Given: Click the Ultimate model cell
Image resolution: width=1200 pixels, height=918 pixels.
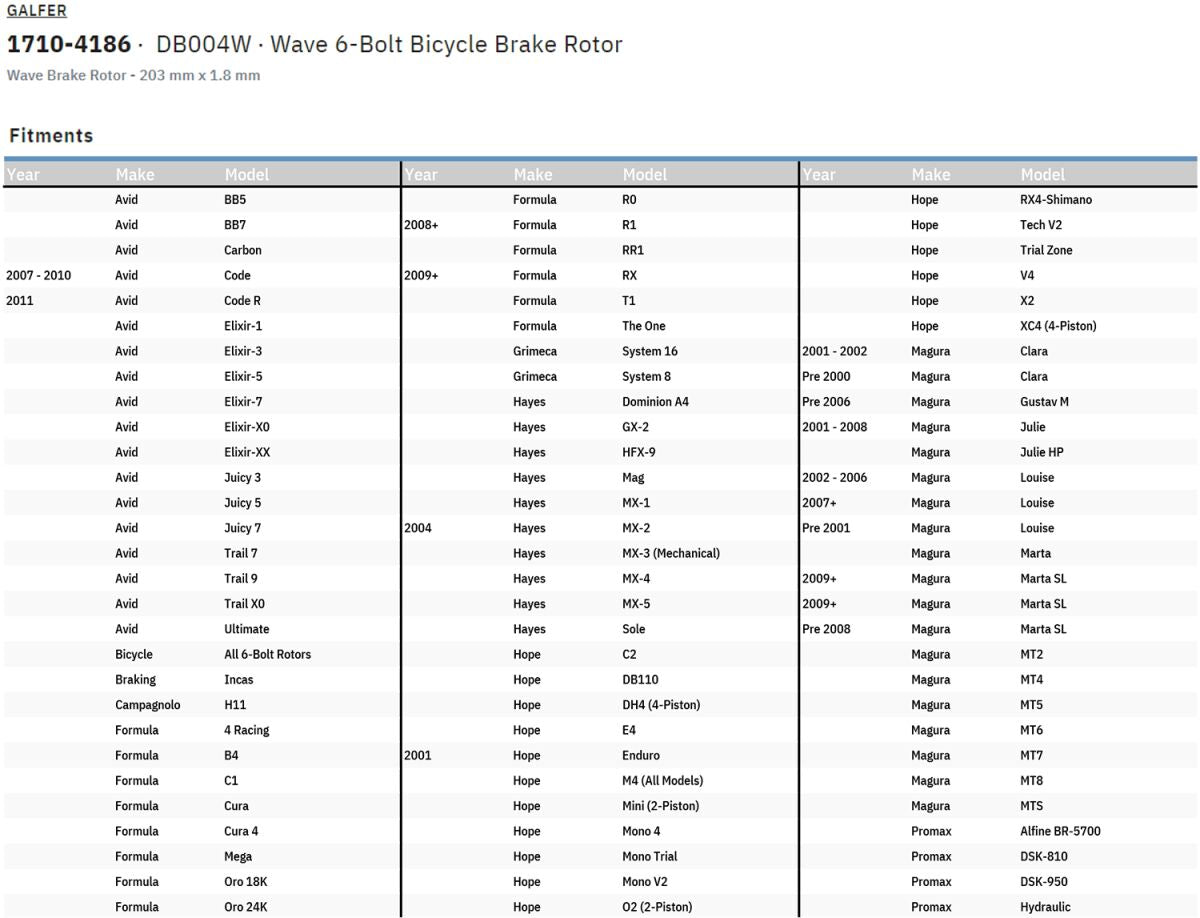Looking at the screenshot, I should click(247, 629).
